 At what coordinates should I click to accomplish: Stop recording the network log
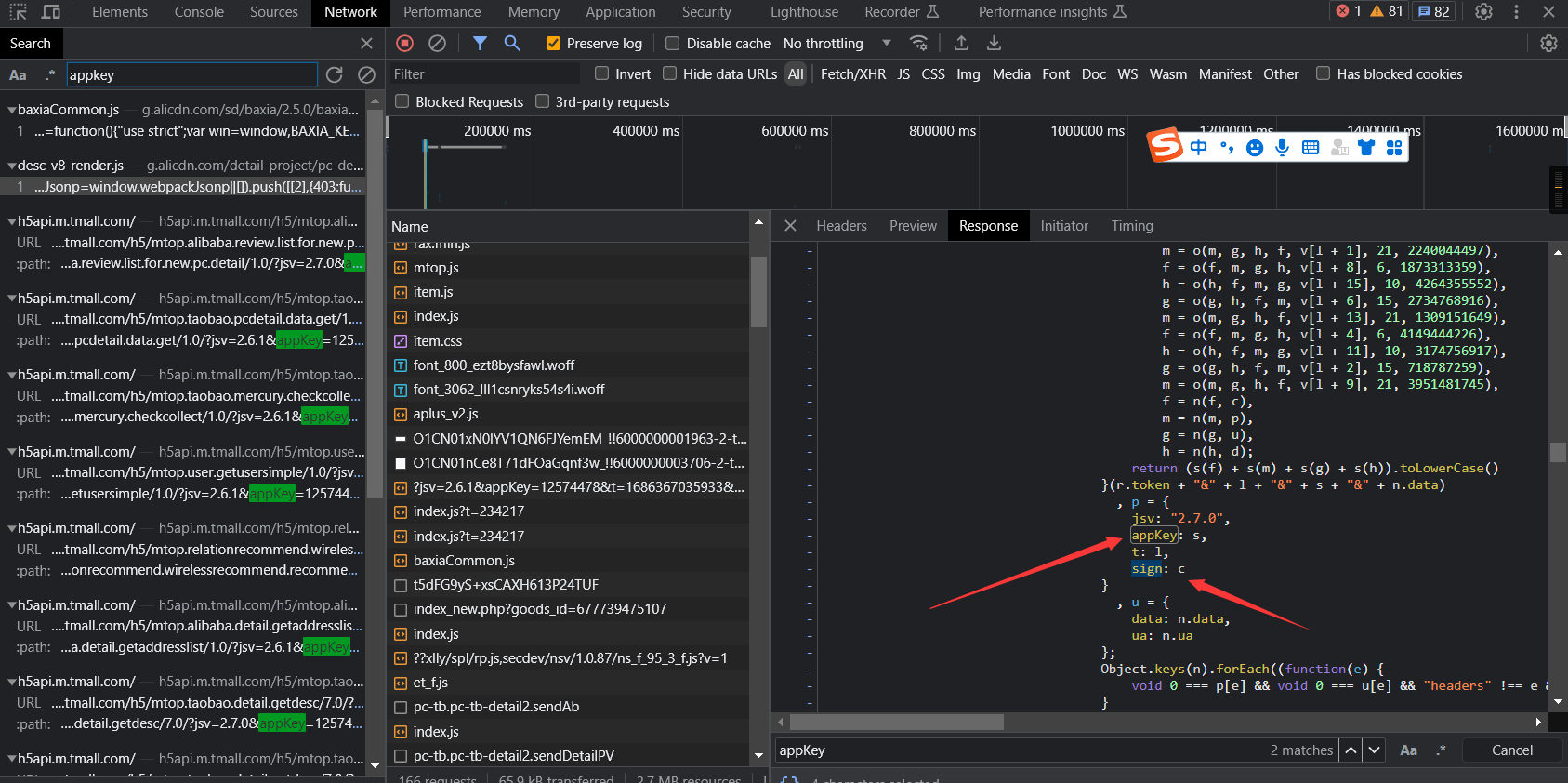click(x=404, y=43)
